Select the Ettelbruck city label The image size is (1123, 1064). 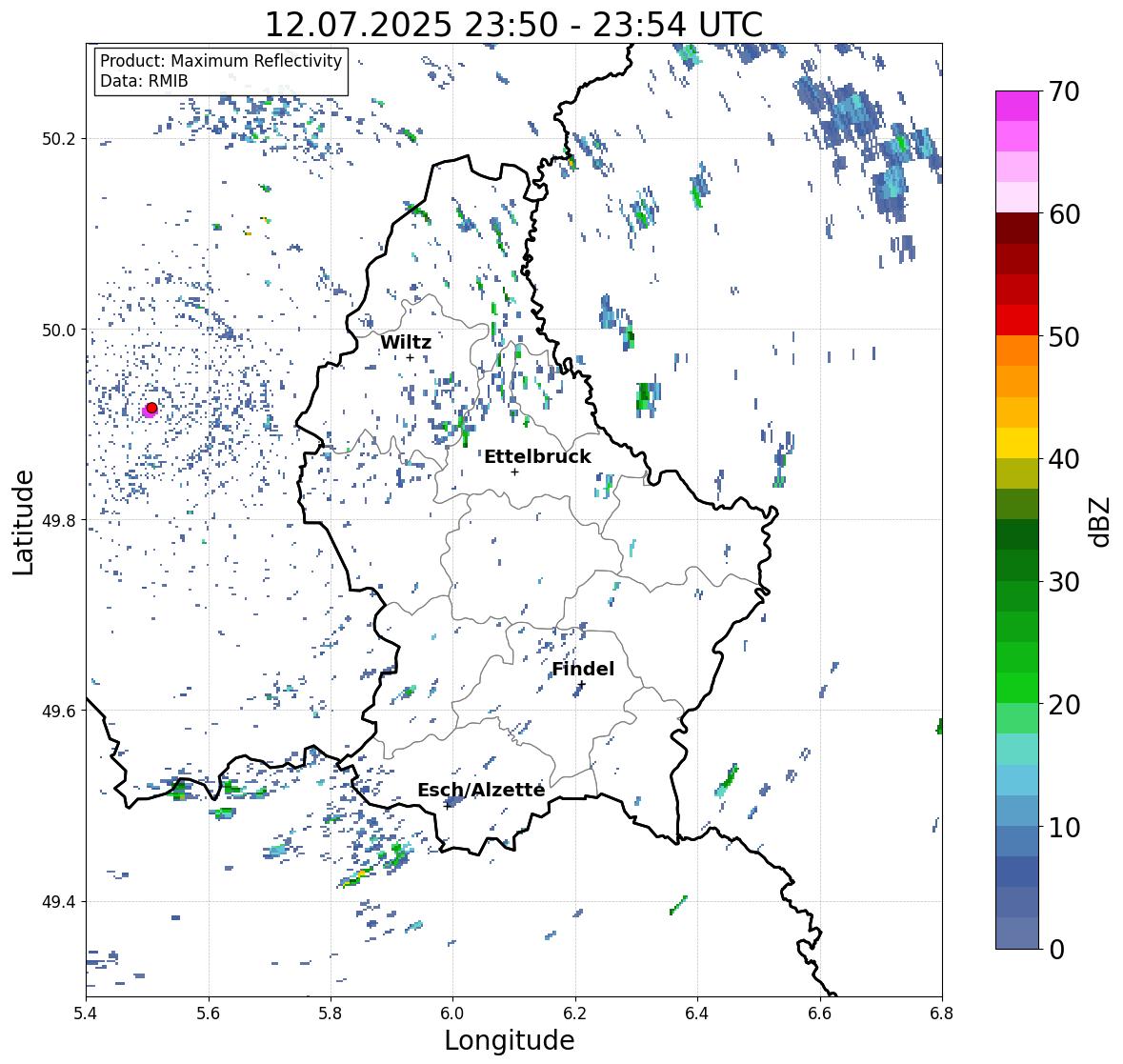538,457
